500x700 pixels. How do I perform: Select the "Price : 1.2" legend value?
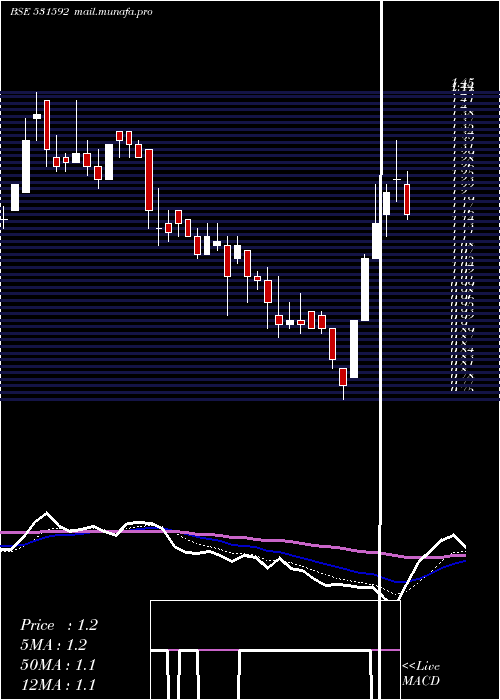58,625
